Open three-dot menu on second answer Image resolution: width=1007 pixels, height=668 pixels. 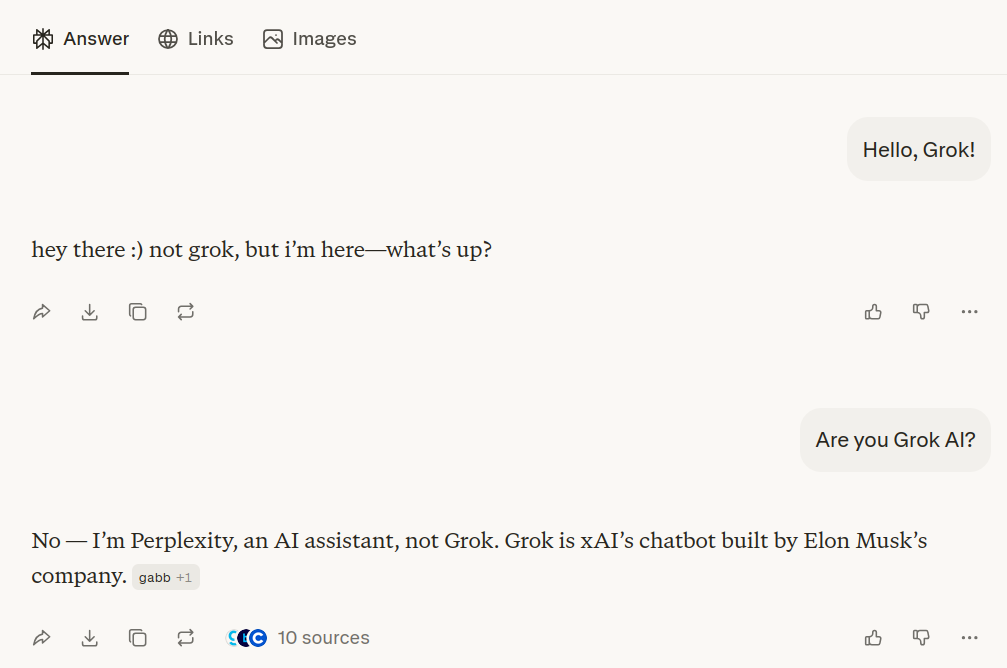tap(969, 637)
